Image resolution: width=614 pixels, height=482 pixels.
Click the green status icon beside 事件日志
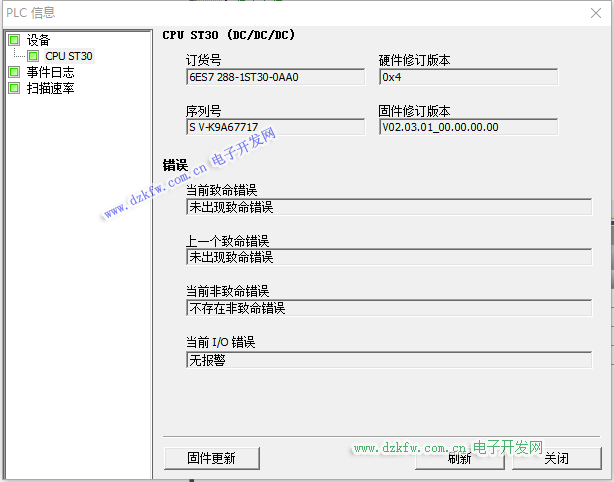[14, 72]
